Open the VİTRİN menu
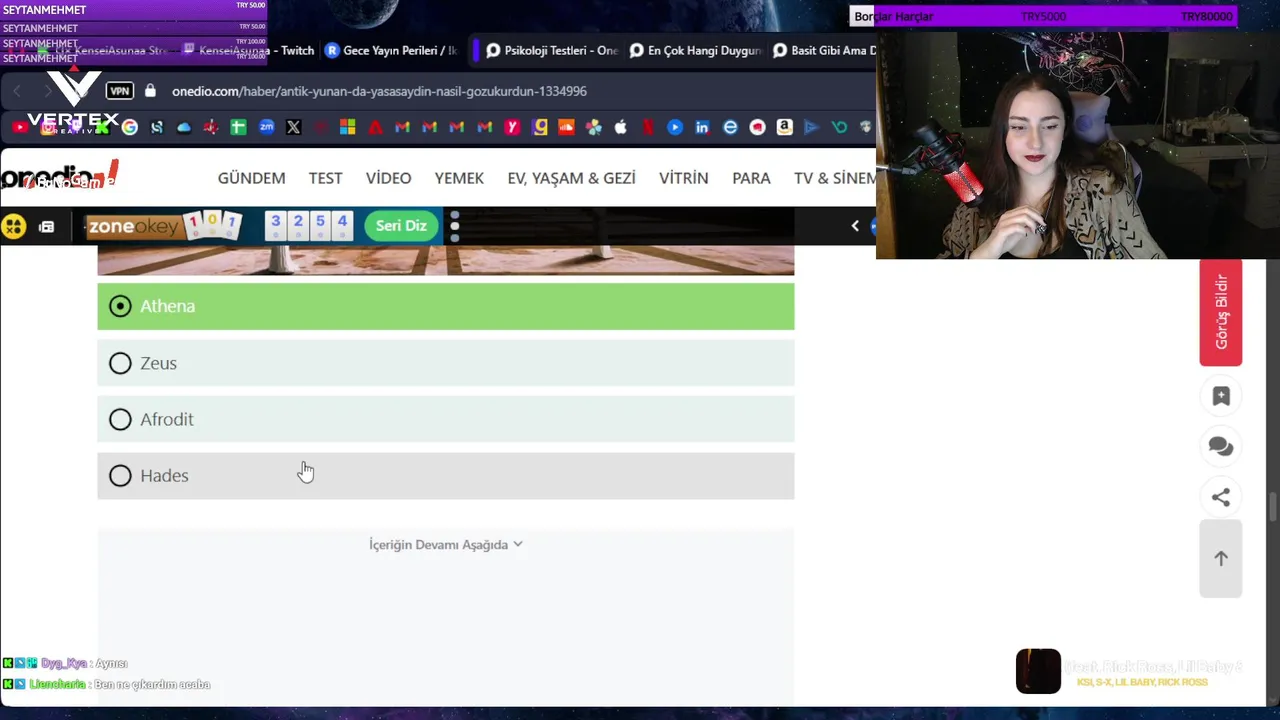 [x=684, y=178]
